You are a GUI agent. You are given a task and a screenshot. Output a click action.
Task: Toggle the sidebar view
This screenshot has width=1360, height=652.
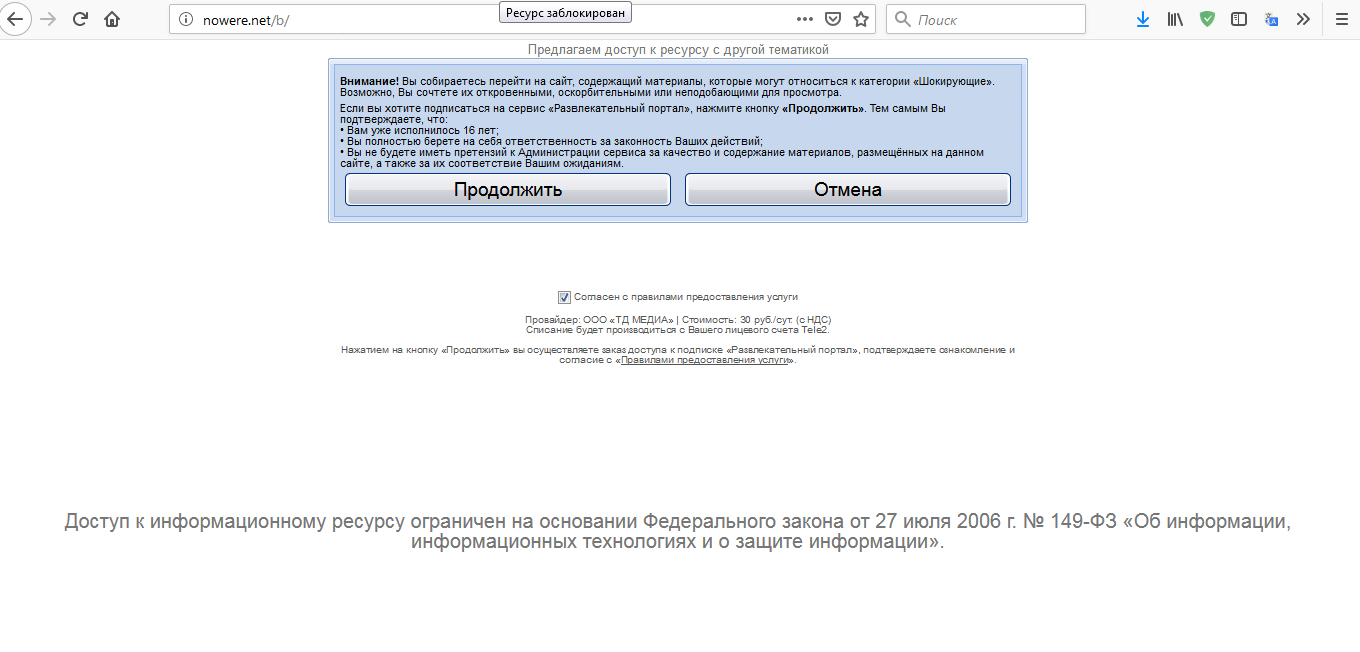coord(1239,19)
